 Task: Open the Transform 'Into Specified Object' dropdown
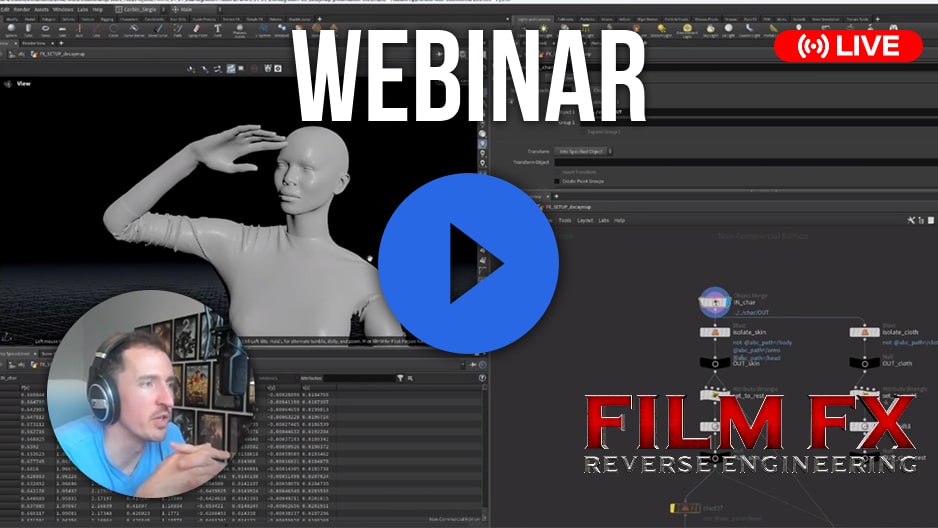[584, 151]
